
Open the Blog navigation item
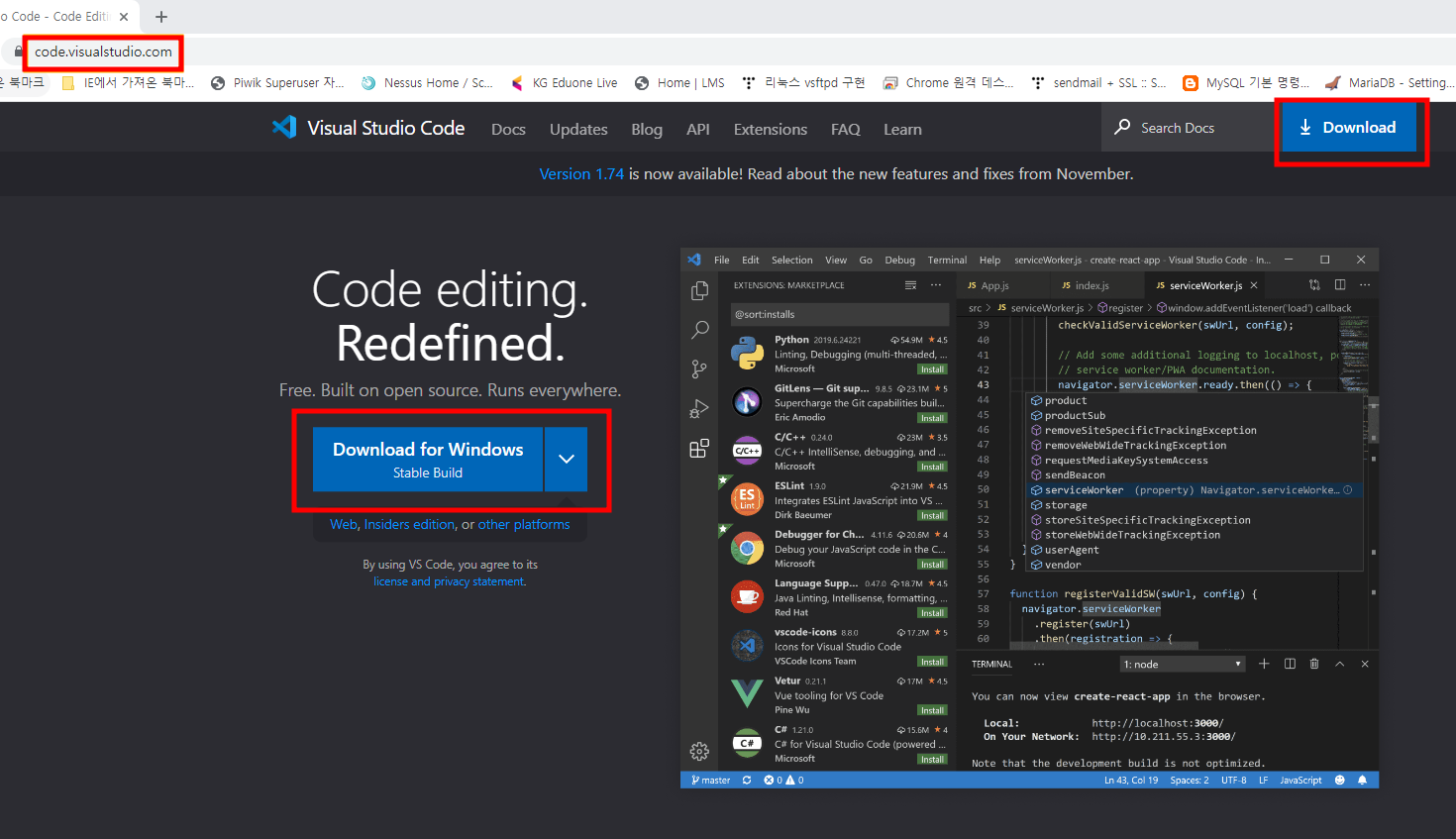(647, 129)
